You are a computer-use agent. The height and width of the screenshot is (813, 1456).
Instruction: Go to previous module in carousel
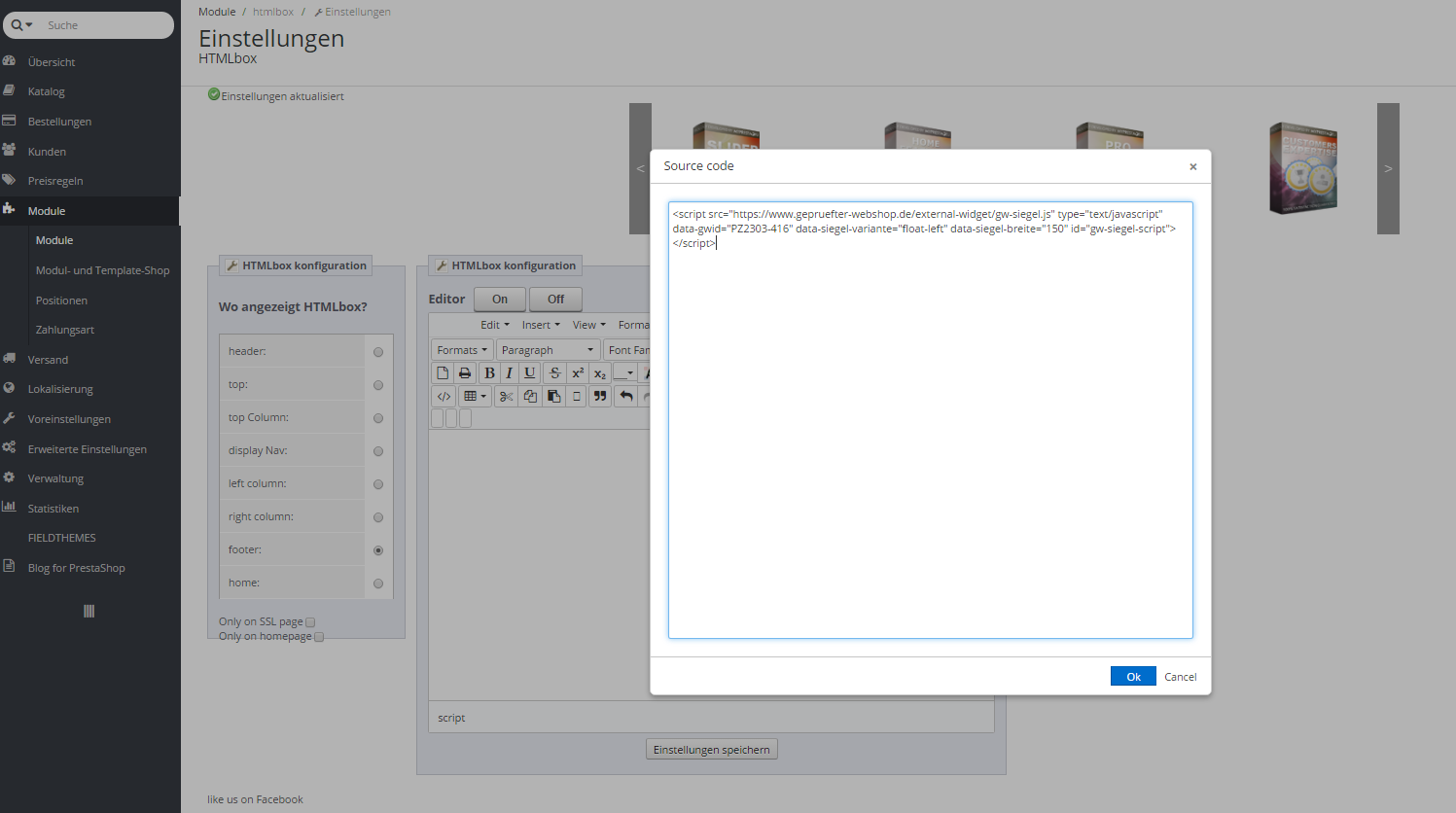[x=640, y=168]
